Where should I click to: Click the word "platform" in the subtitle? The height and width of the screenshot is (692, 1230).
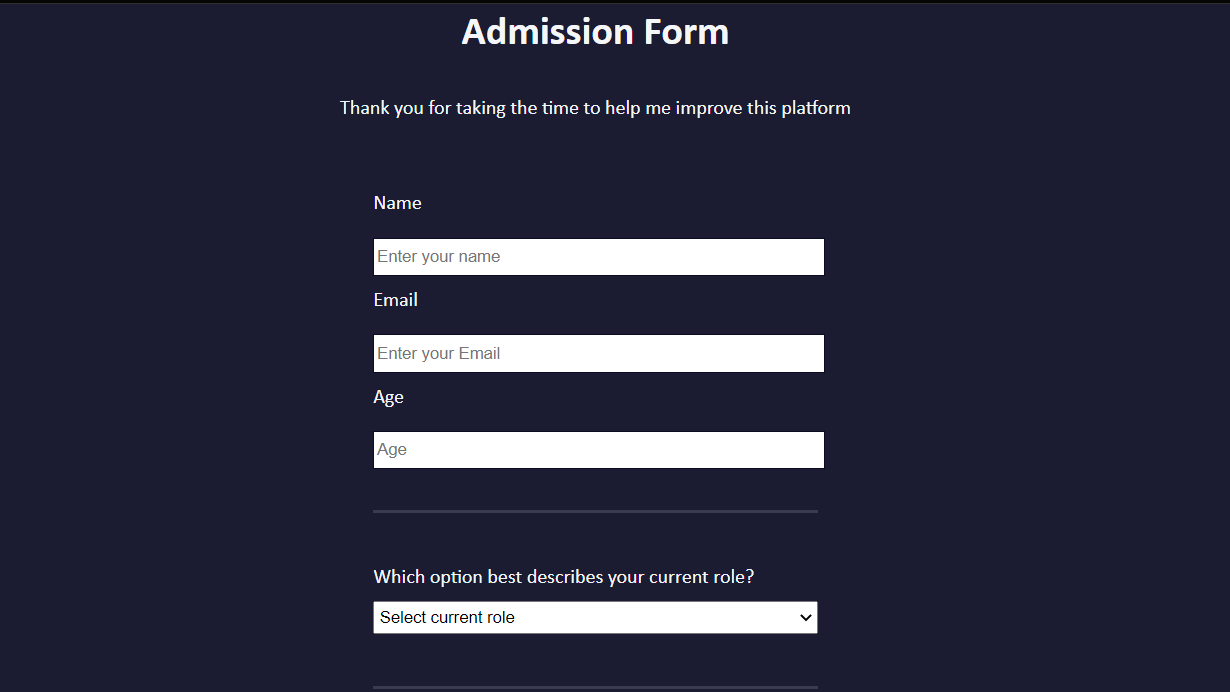click(816, 108)
